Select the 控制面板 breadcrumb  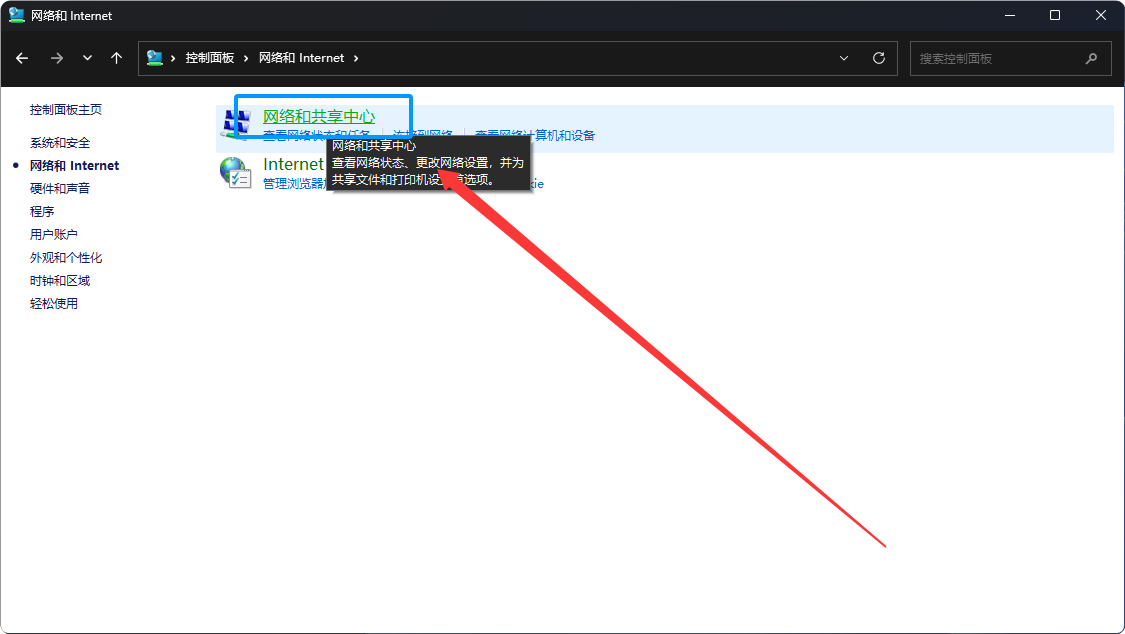click(x=210, y=58)
